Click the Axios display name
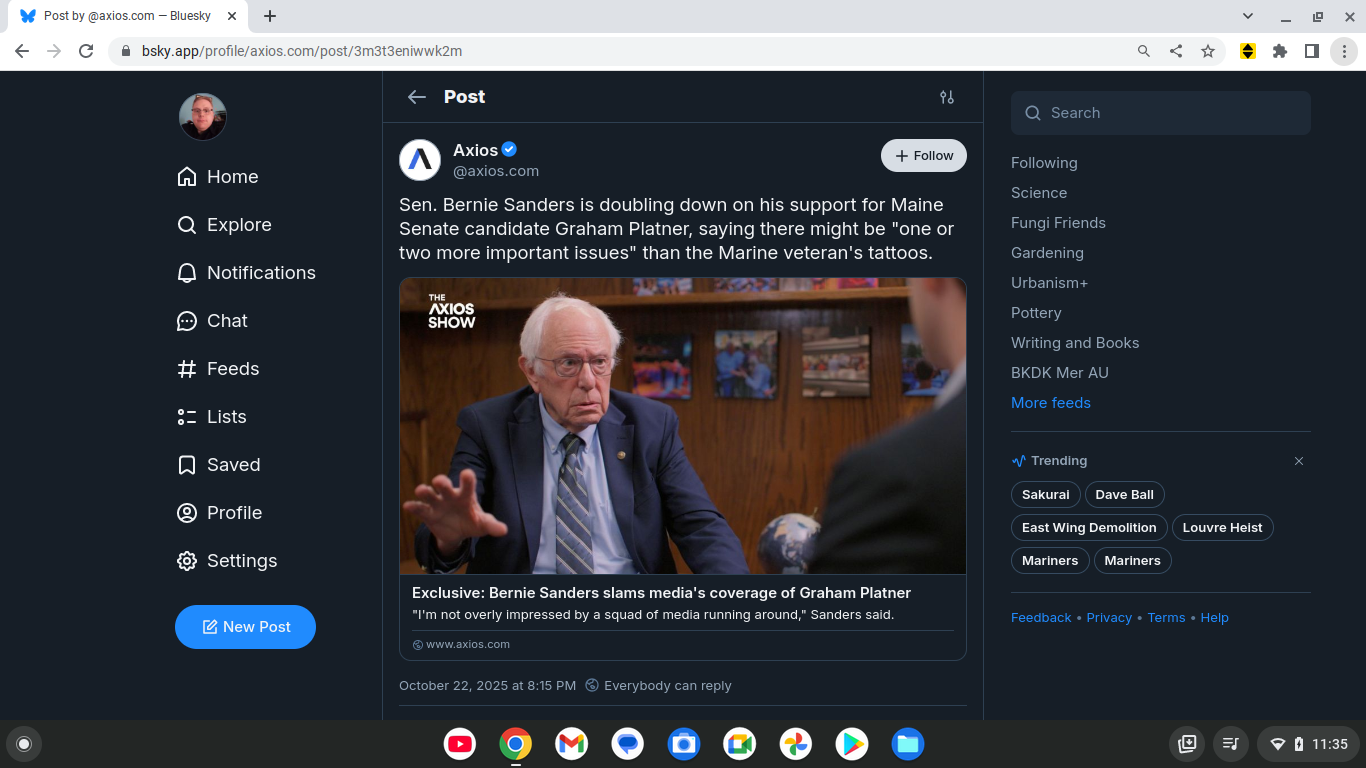This screenshot has height=768, width=1366. click(476, 150)
